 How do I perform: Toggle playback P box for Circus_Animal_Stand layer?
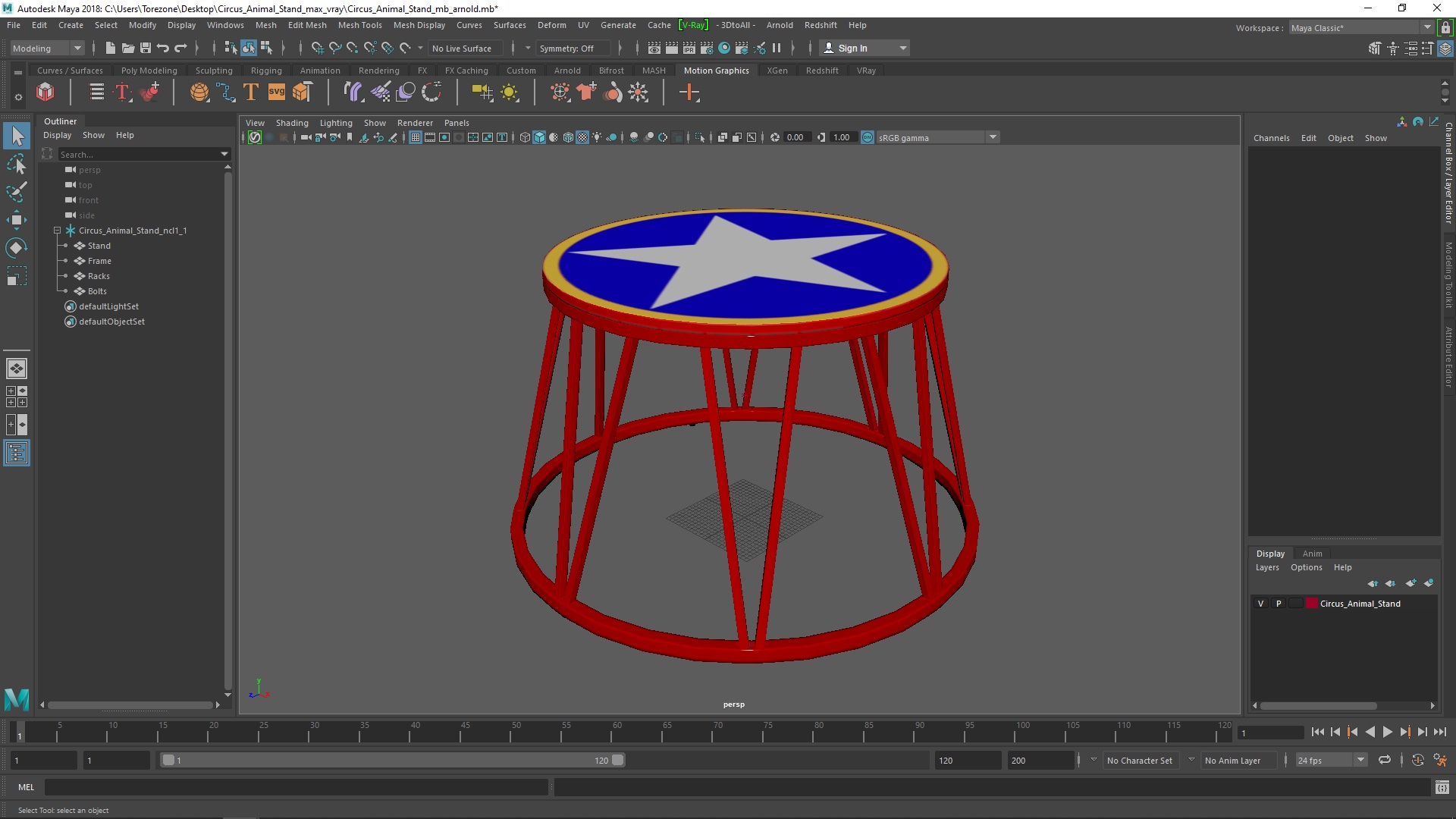click(x=1279, y=604)
